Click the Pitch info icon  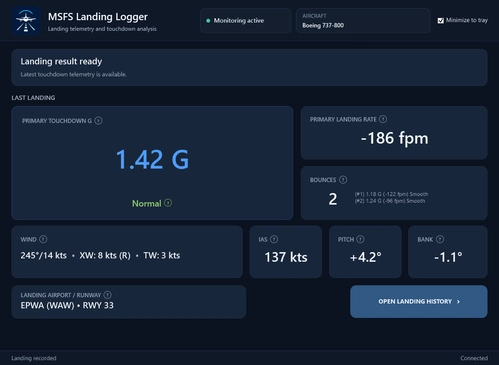[360, 239]
